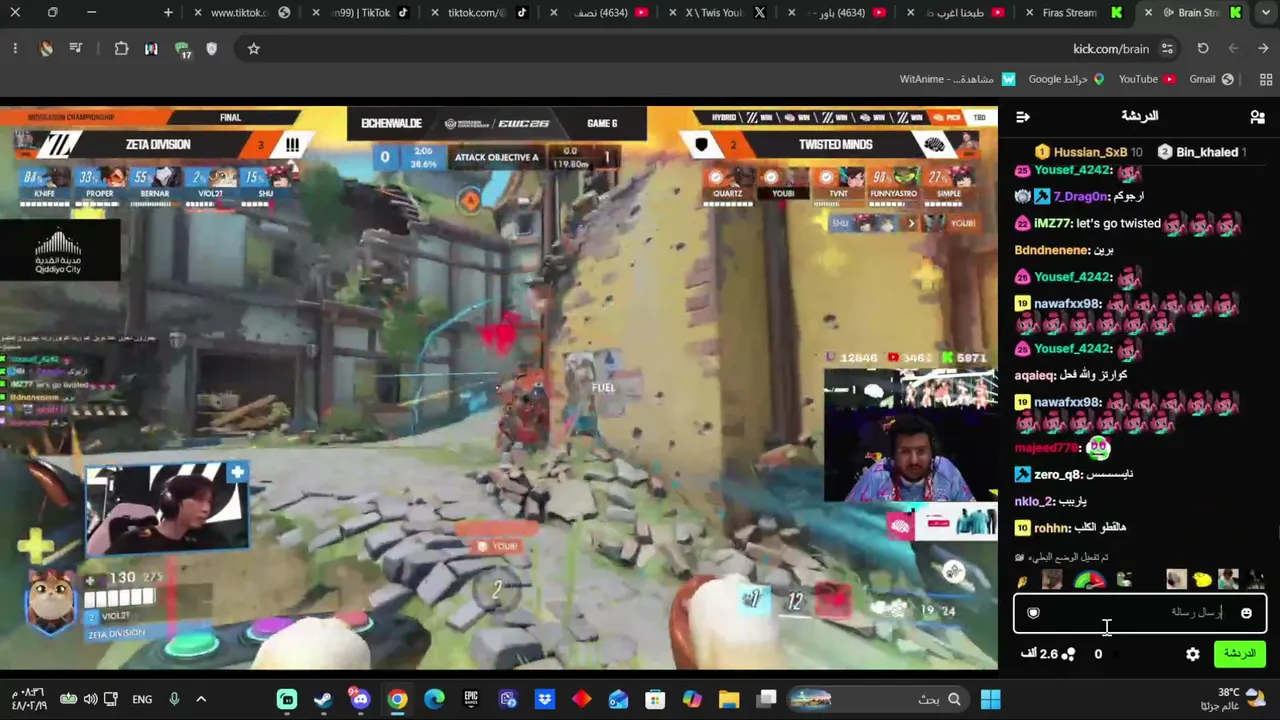This screenshot has height=720, width=1280.
Task: Open the clock and date in taskbar
Action: pyautogui.click(x=28, y=699)
